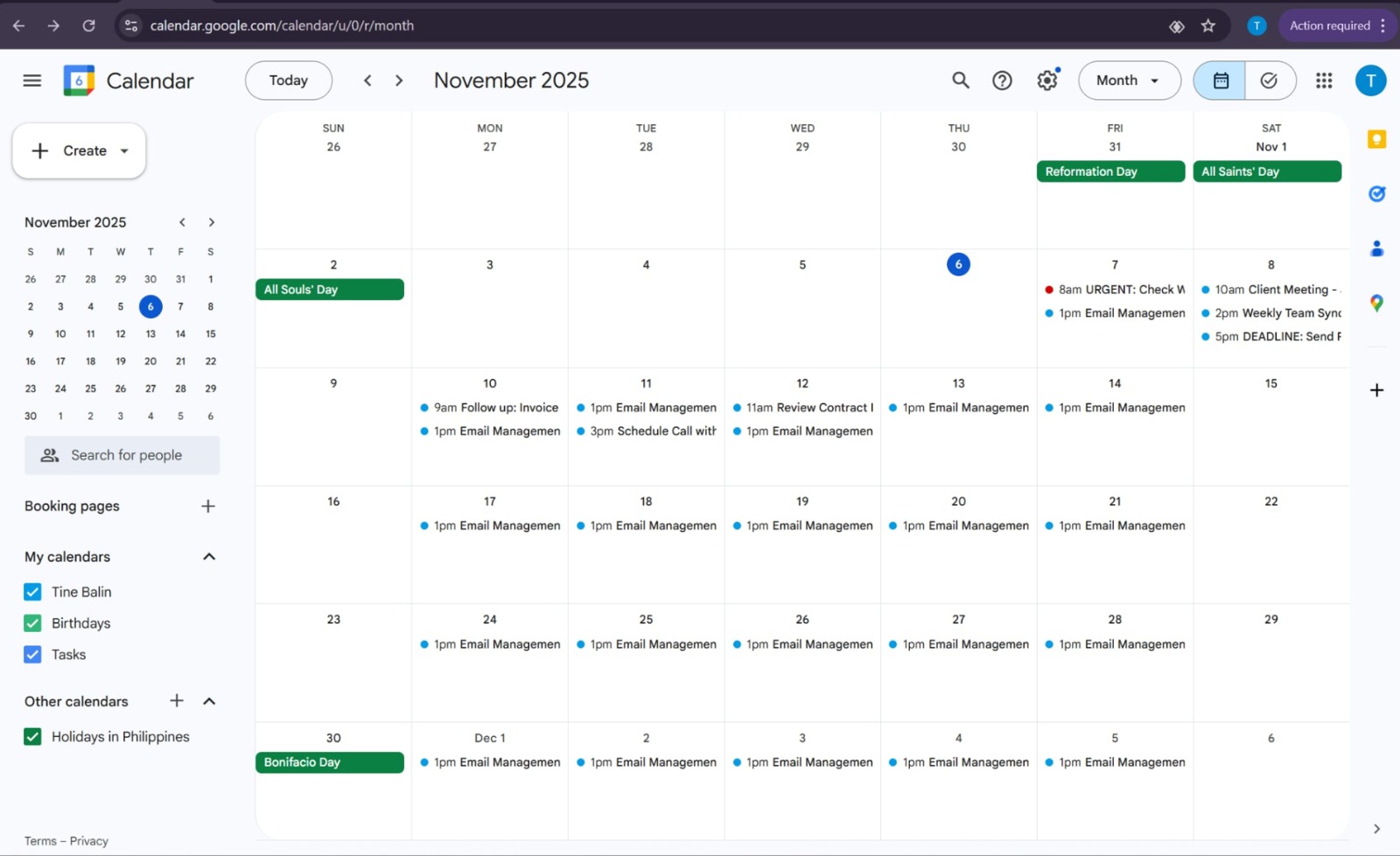Add other calendars plus icon
This screenshot has height=856, width=1400.
point(177,700)
